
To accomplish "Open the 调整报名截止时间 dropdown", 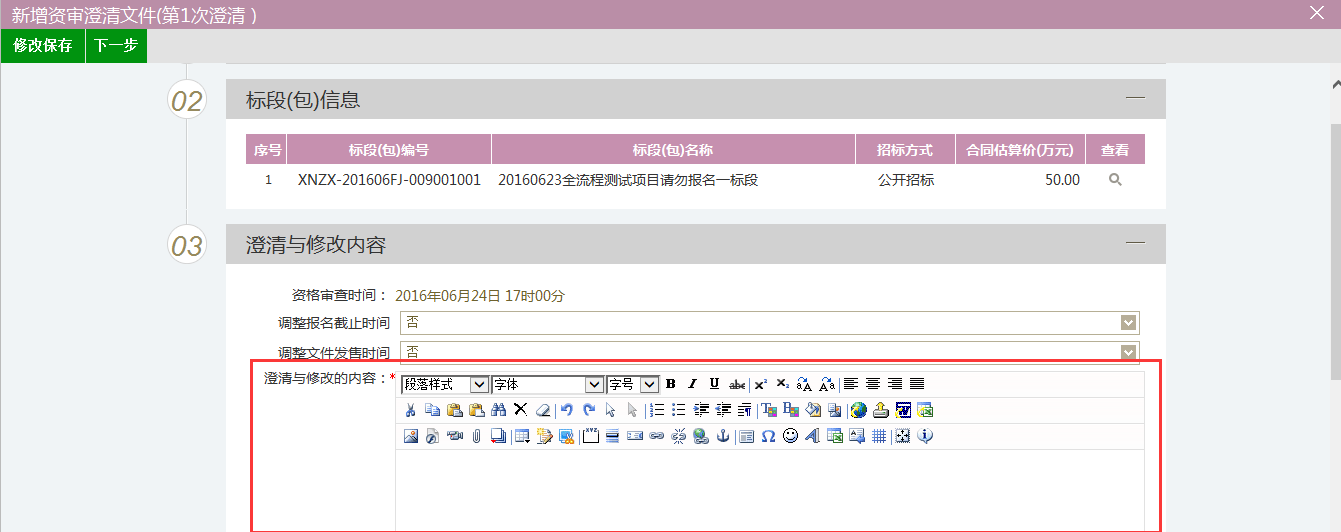I will [x=769, y=322].
